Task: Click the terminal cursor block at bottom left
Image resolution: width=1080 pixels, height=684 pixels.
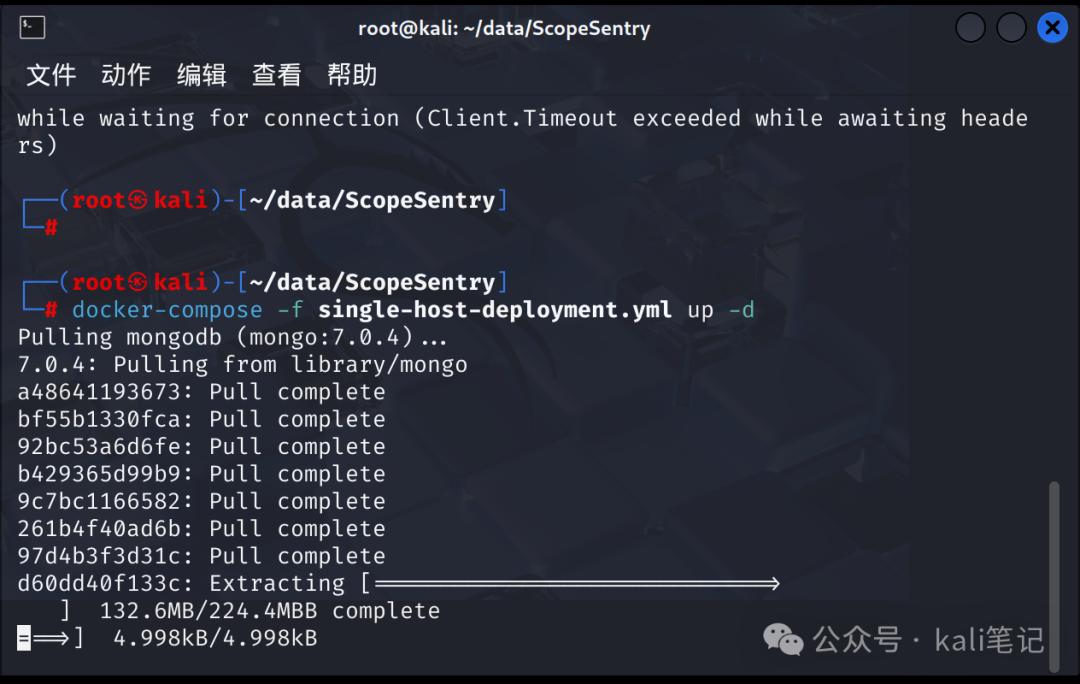Action: tap(24, 638)
